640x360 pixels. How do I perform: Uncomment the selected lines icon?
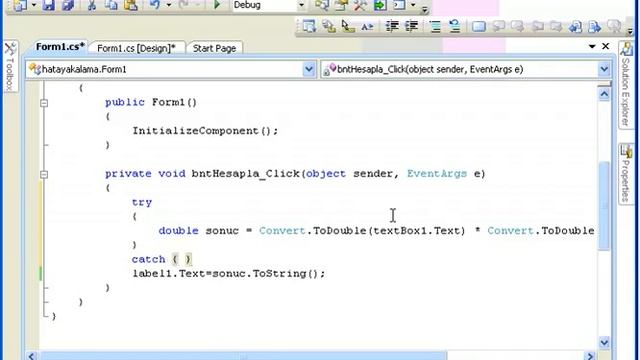[454, 27]
